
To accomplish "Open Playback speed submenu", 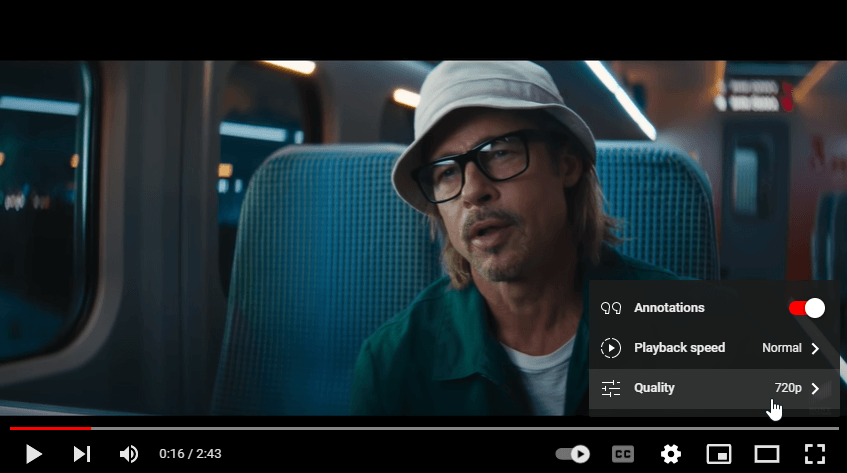I will coord(714,348).
